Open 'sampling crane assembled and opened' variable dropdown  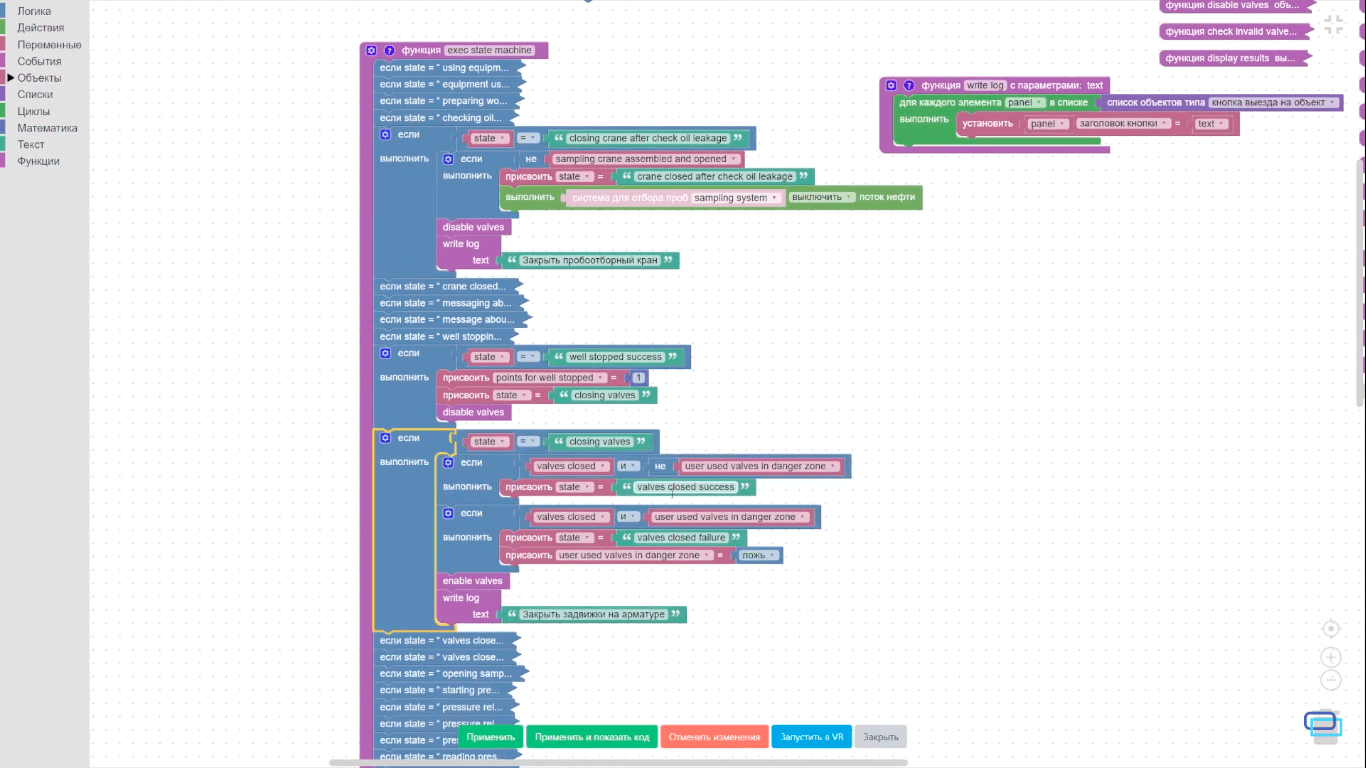[x=647, y=159]
